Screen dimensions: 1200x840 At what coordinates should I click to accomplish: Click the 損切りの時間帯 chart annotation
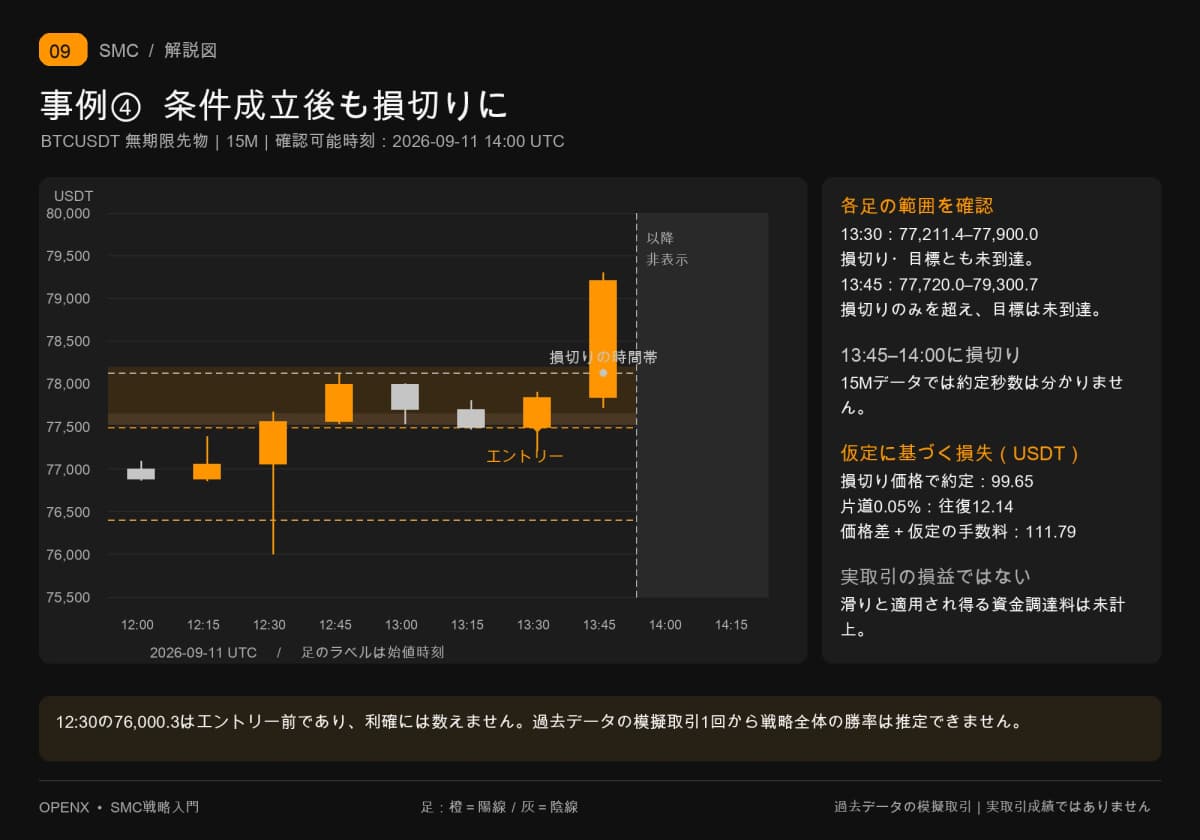click(x=603, y=357)
